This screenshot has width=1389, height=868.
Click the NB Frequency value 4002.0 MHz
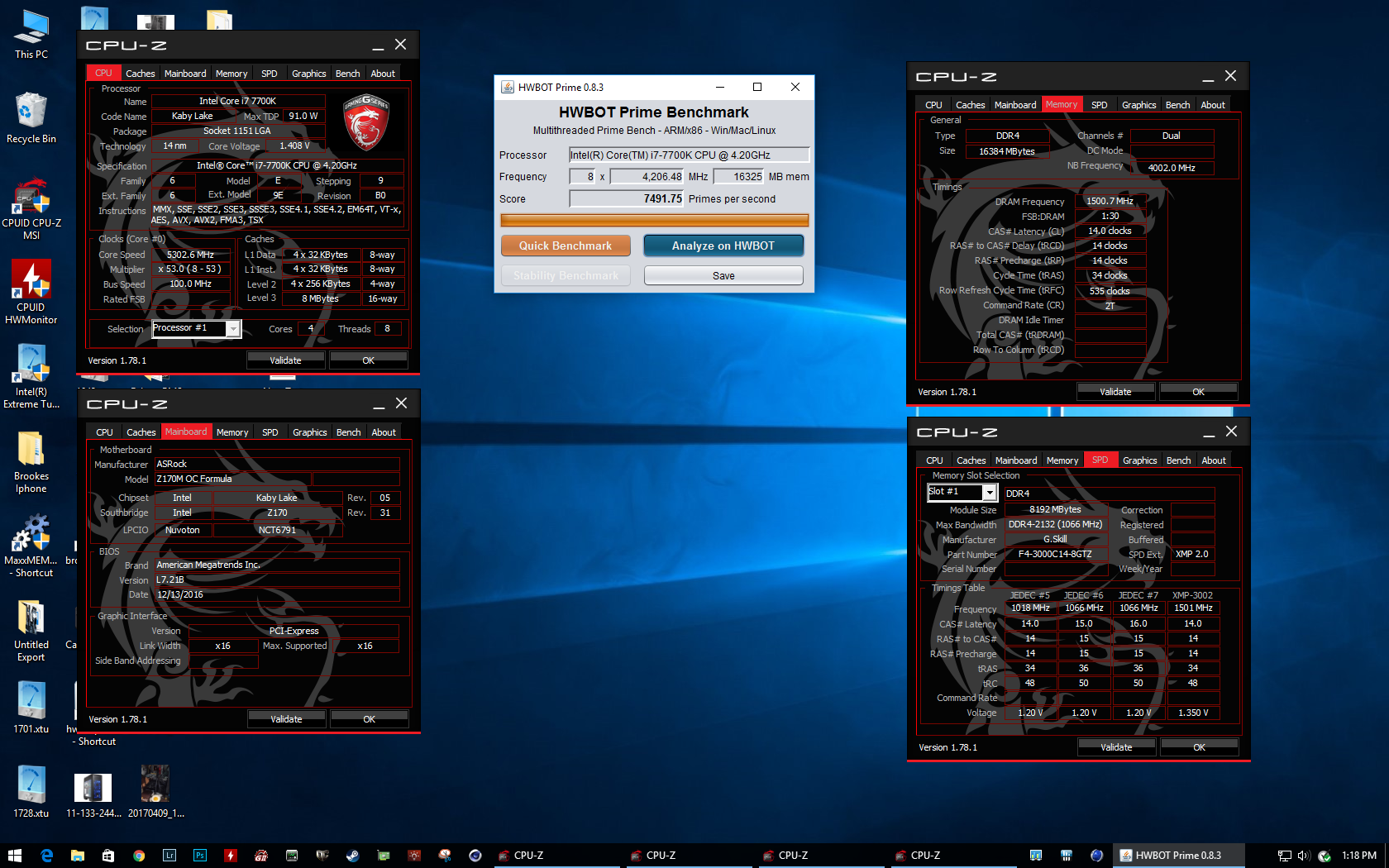click(1171, 168)
